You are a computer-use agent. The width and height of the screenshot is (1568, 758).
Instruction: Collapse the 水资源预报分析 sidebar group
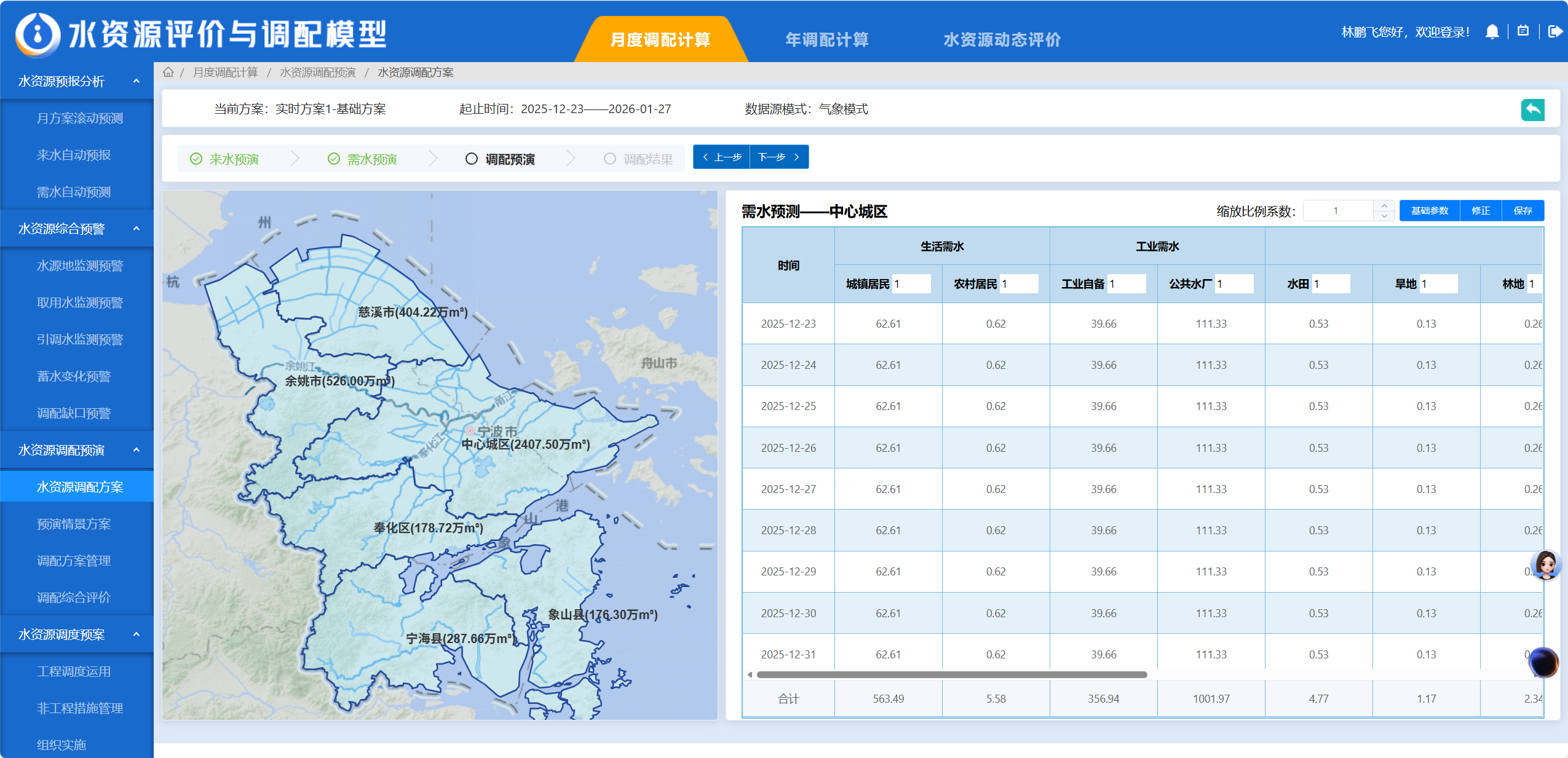pos(137,81)
